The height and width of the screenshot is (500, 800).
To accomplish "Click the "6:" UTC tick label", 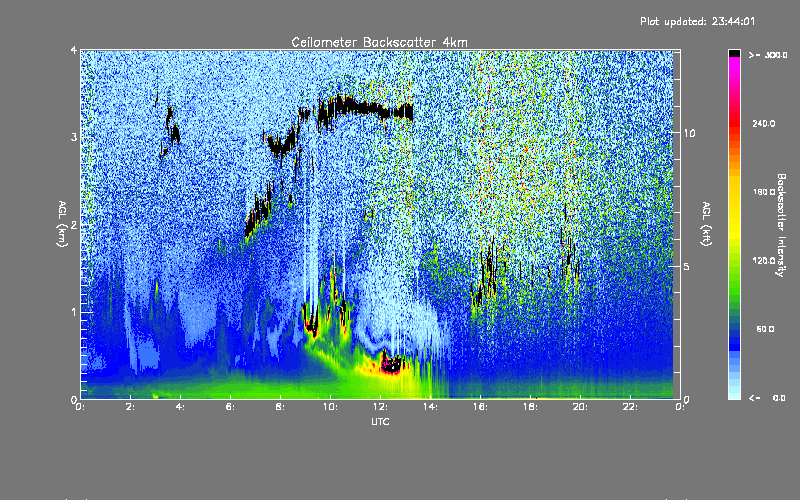I will 231,407.
